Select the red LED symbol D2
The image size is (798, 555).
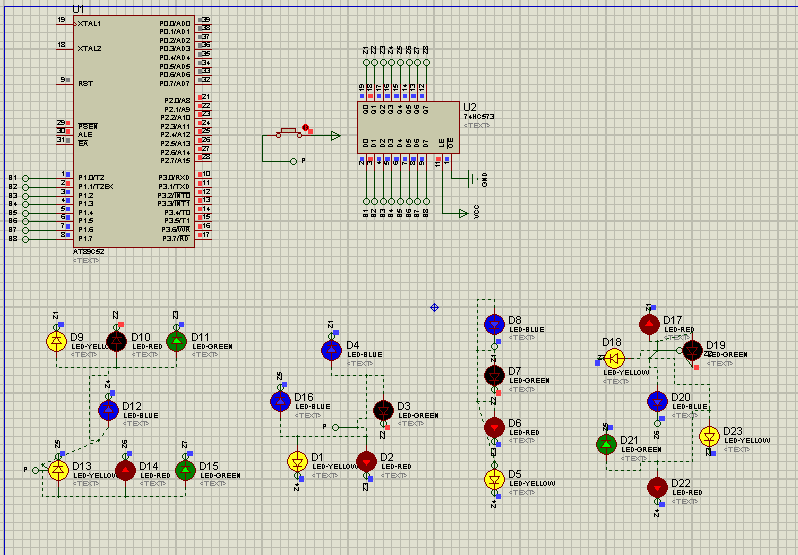click(x=366, y=462)
